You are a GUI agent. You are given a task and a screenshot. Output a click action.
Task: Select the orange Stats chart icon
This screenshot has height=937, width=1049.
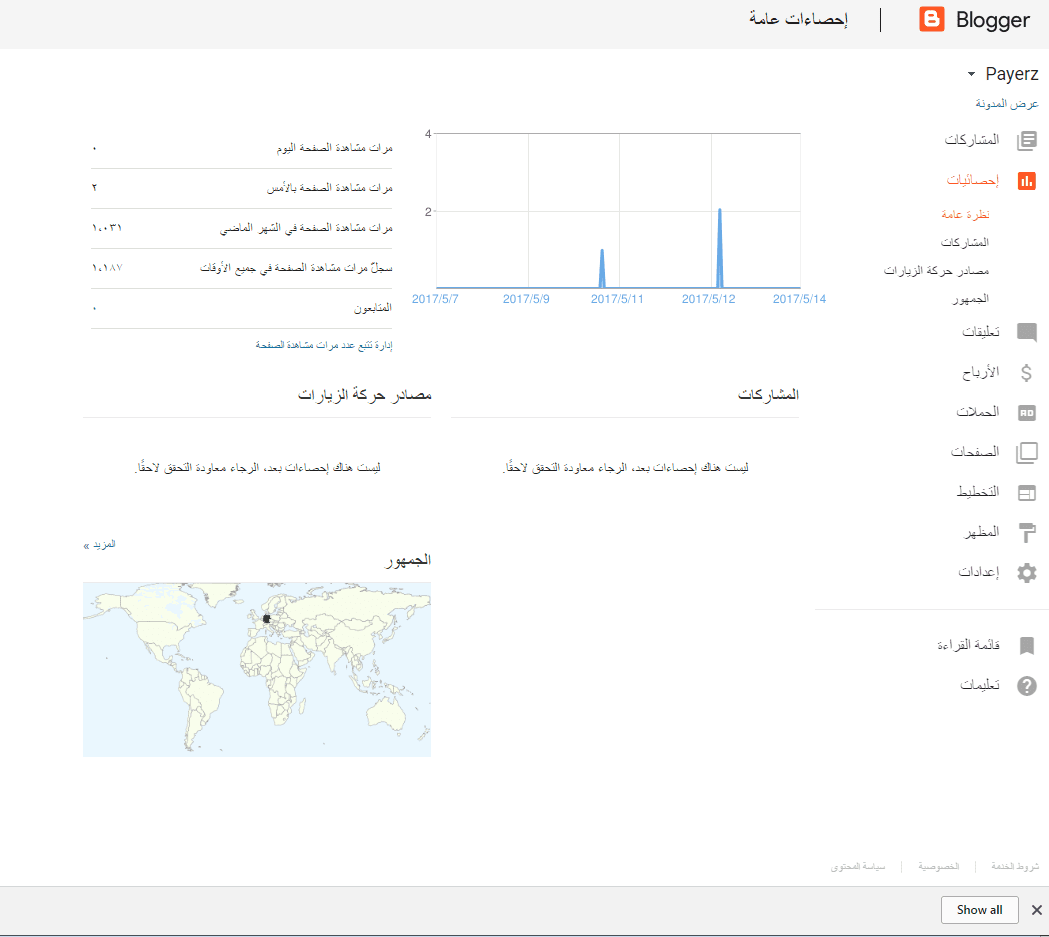click(x=1026, y=181)
